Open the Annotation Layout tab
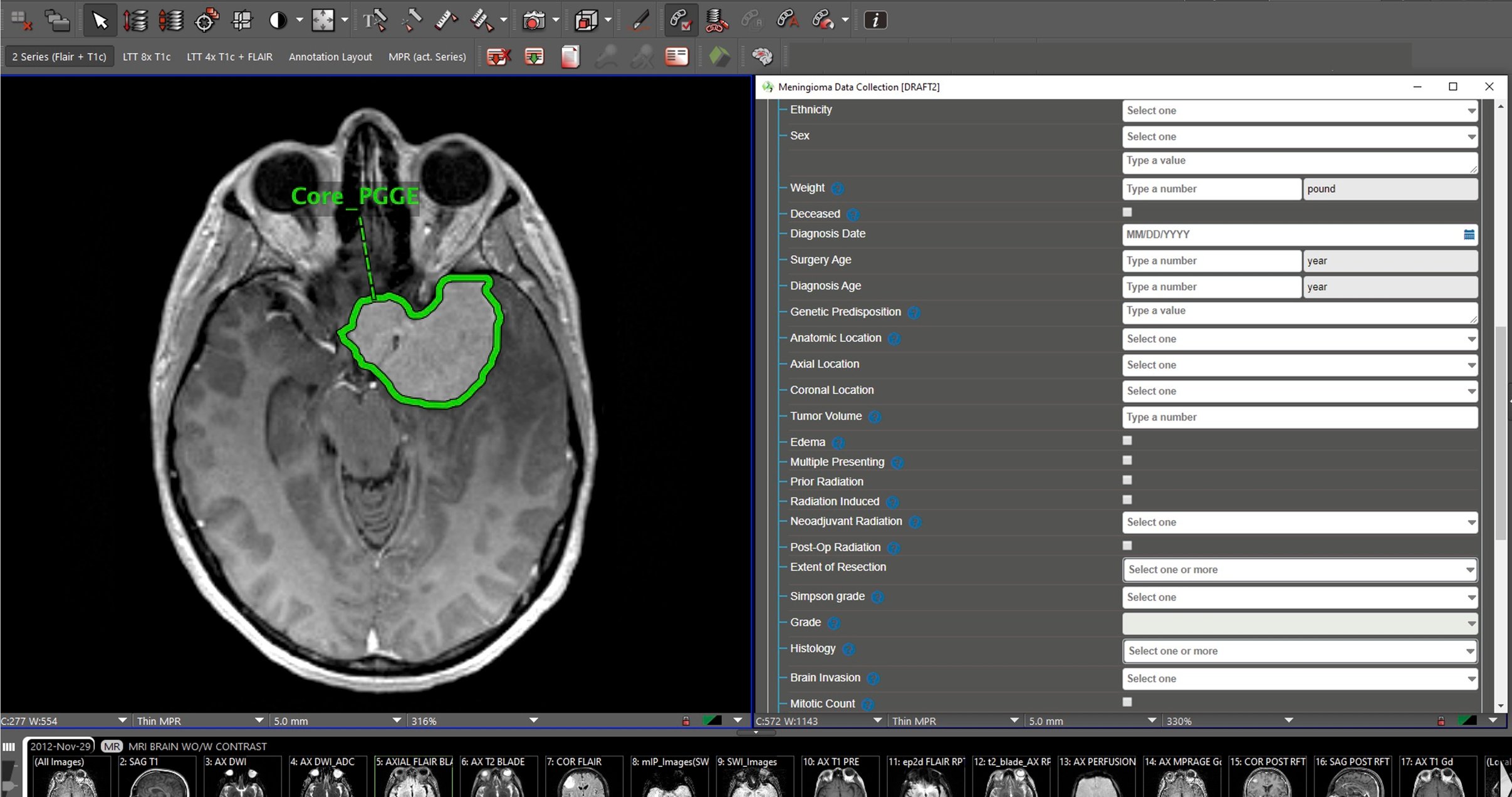1512x797 pixels. [330, 56]
